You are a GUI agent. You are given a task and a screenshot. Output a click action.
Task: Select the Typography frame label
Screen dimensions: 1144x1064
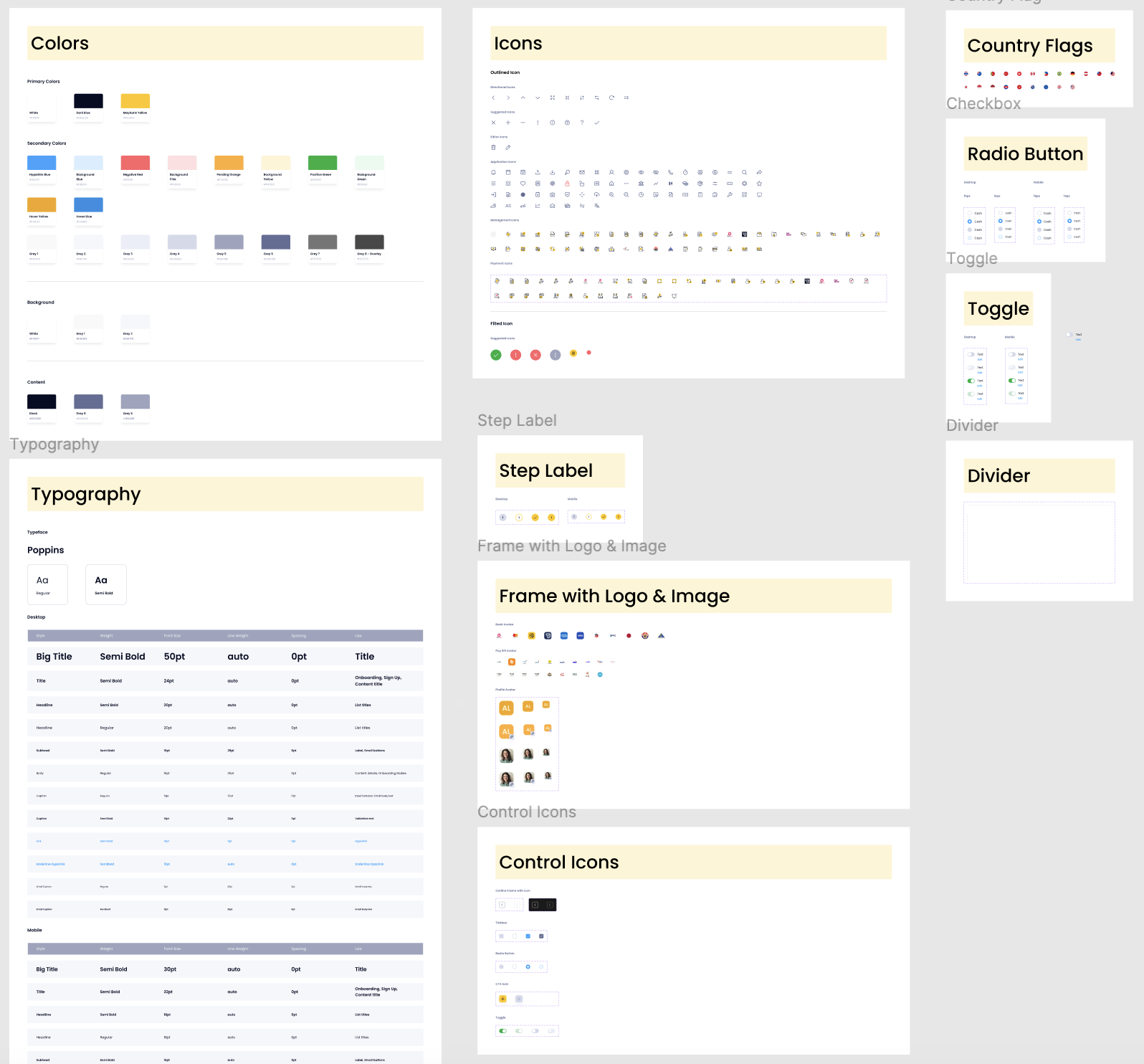pos(54,445)
